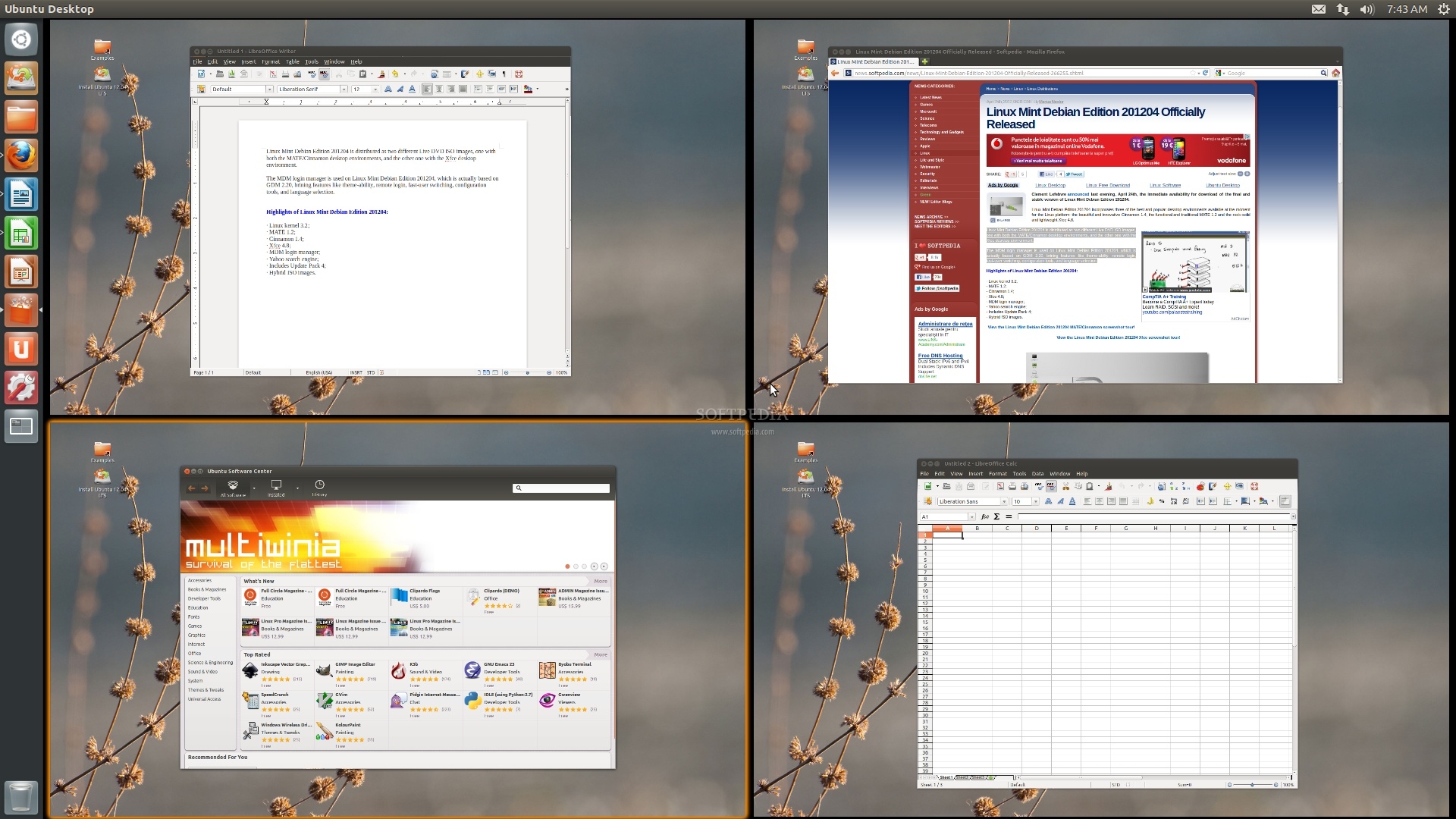The image size is (1456, 819).
Task: Open History in Software Center toolbar
Action: (x=319, y=488)
